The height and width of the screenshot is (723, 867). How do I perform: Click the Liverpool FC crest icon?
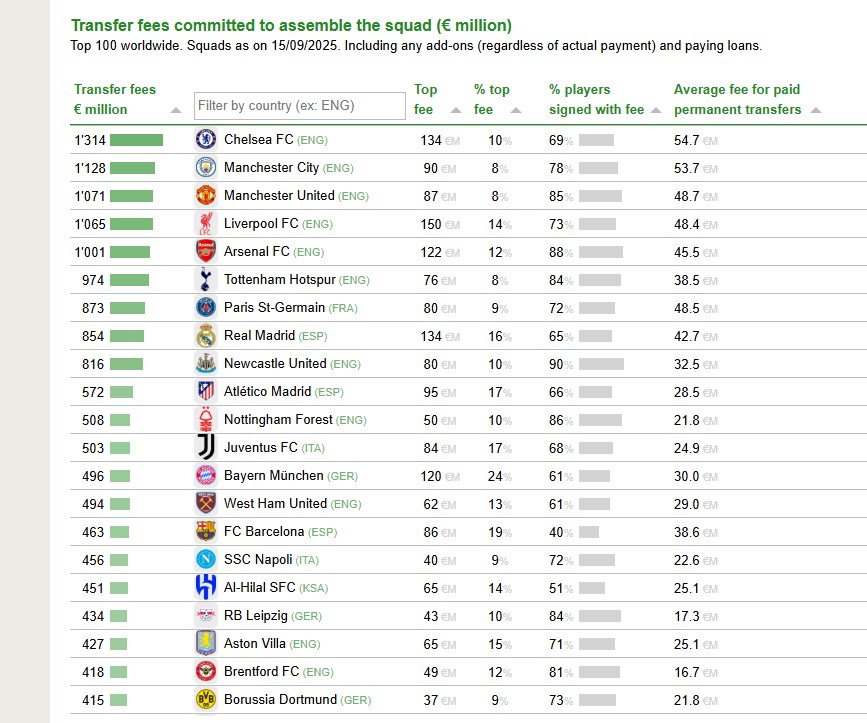pos(206,224)
